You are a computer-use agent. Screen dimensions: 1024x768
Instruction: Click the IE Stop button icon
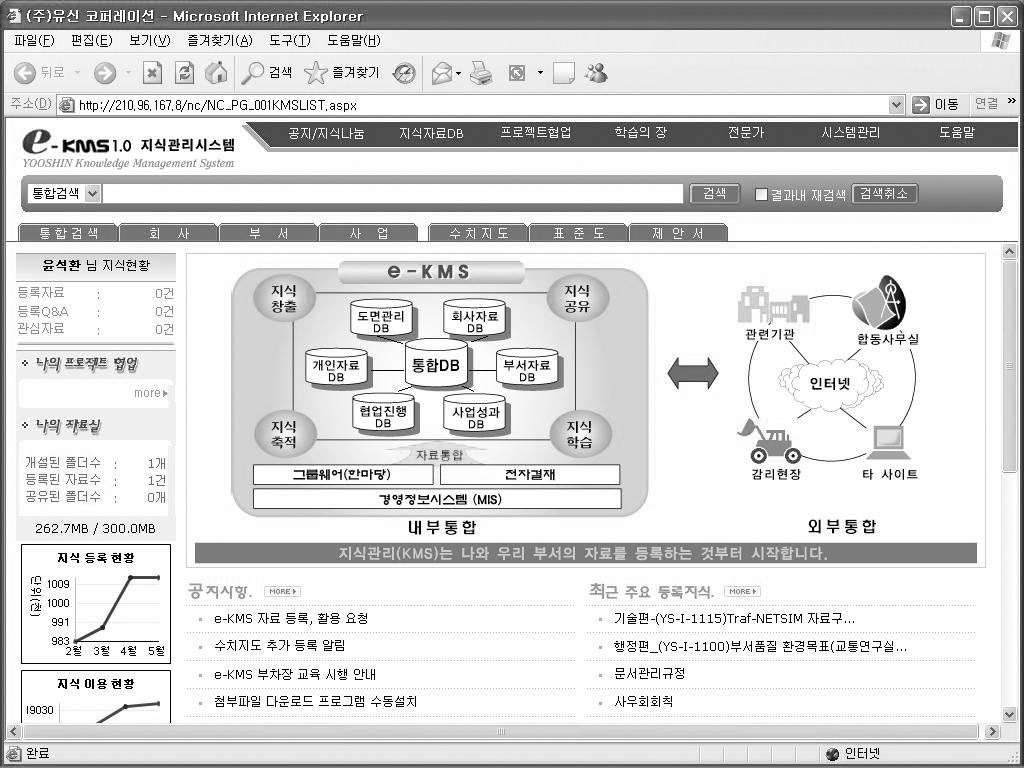coord(152,73)
